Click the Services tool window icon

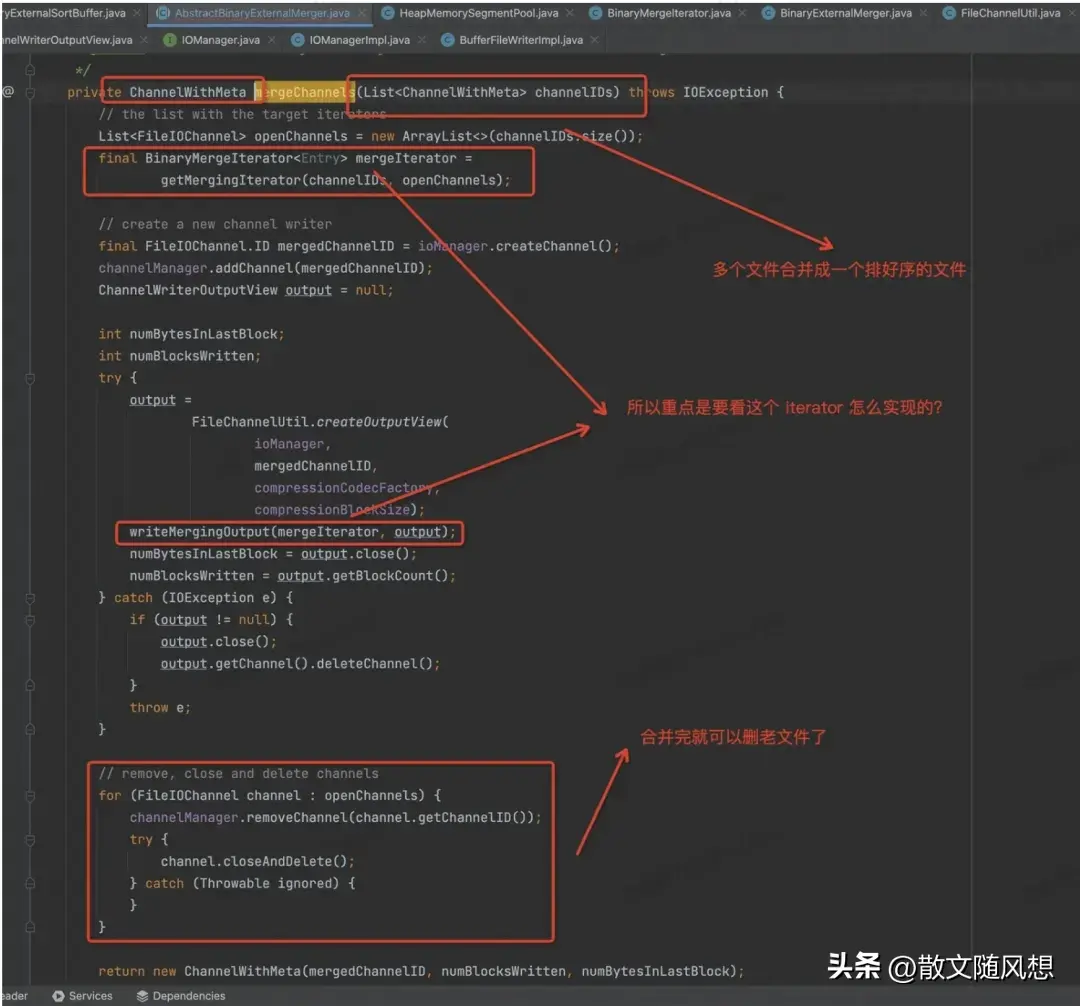pos(59,996)
